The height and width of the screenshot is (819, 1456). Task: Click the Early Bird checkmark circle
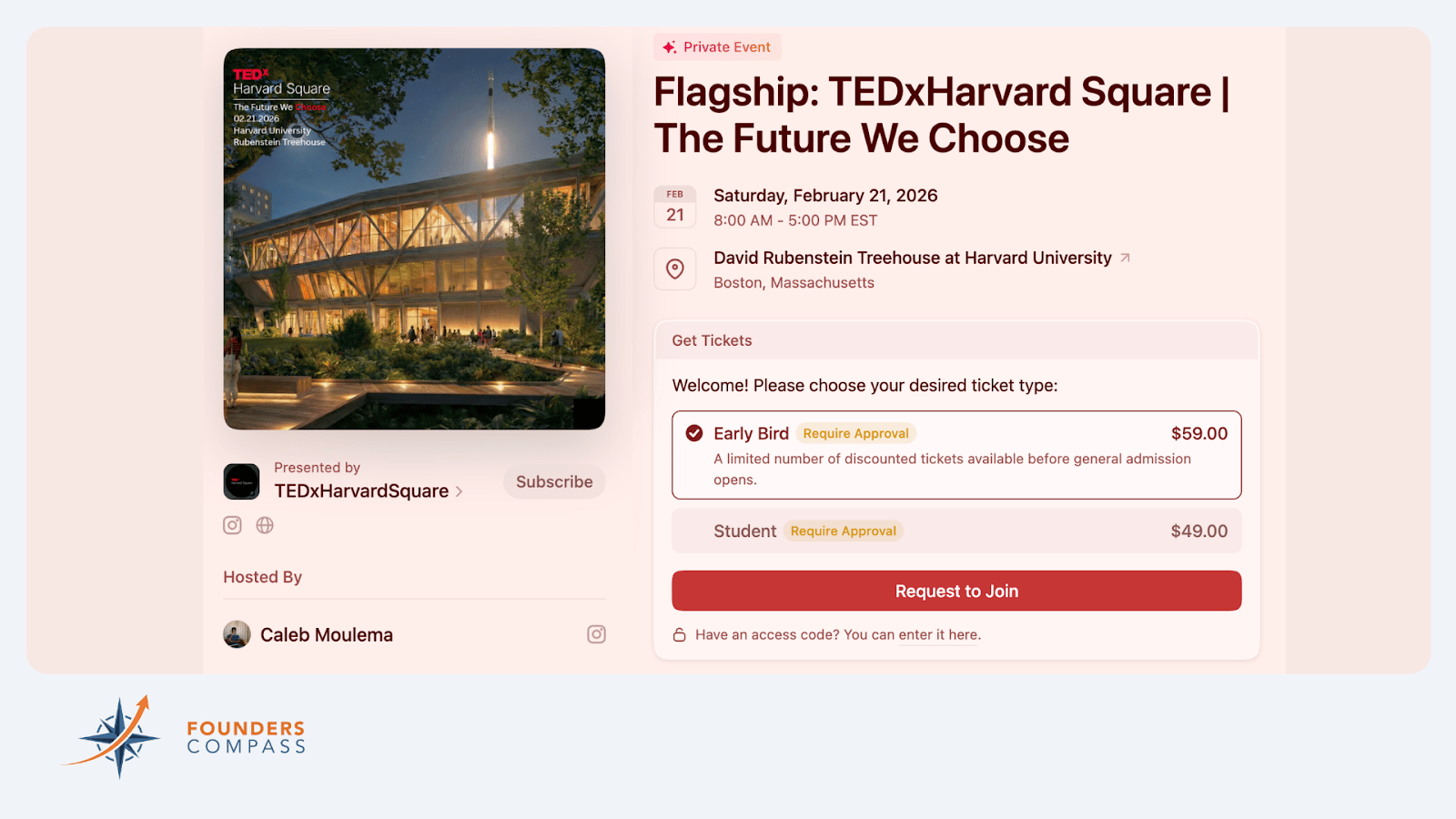click(x=694, y=433)
